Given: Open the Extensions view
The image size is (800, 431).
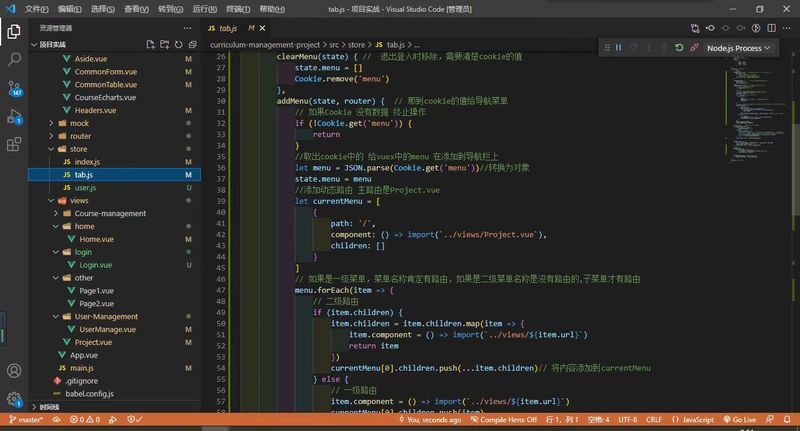Looking at the screenshot, I should [x=14, y=144].
